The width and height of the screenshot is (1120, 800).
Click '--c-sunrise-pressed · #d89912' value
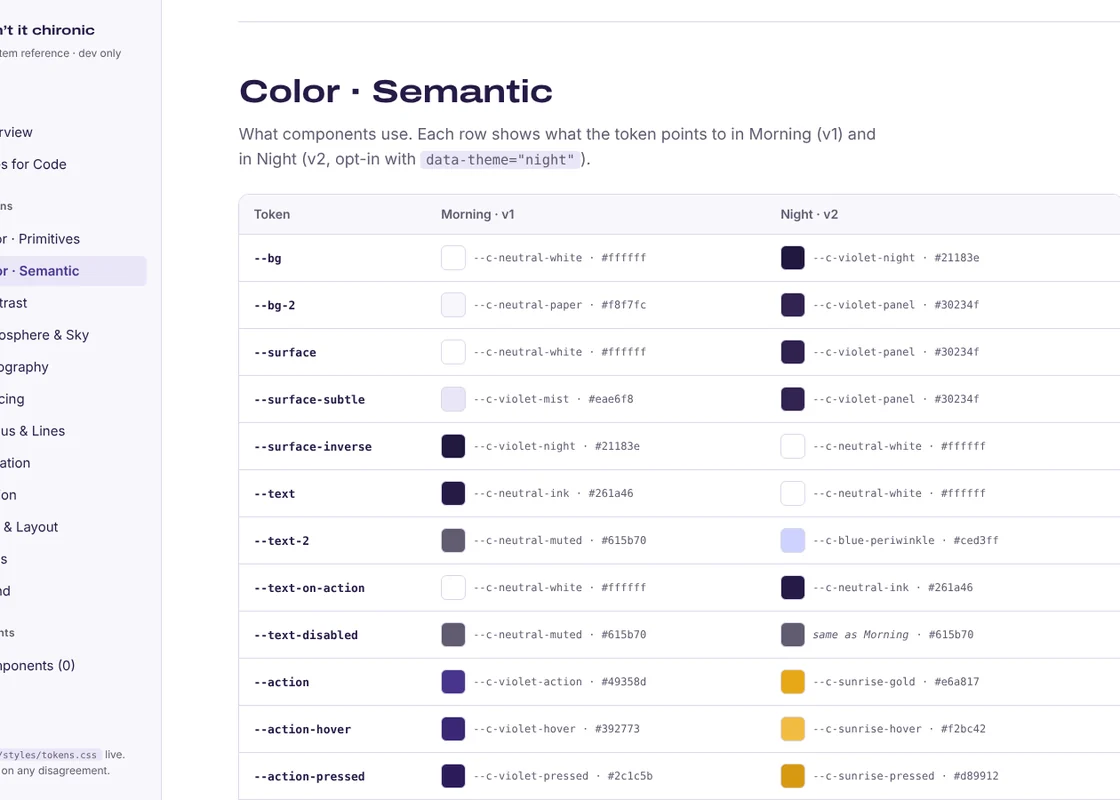(906, 776)
